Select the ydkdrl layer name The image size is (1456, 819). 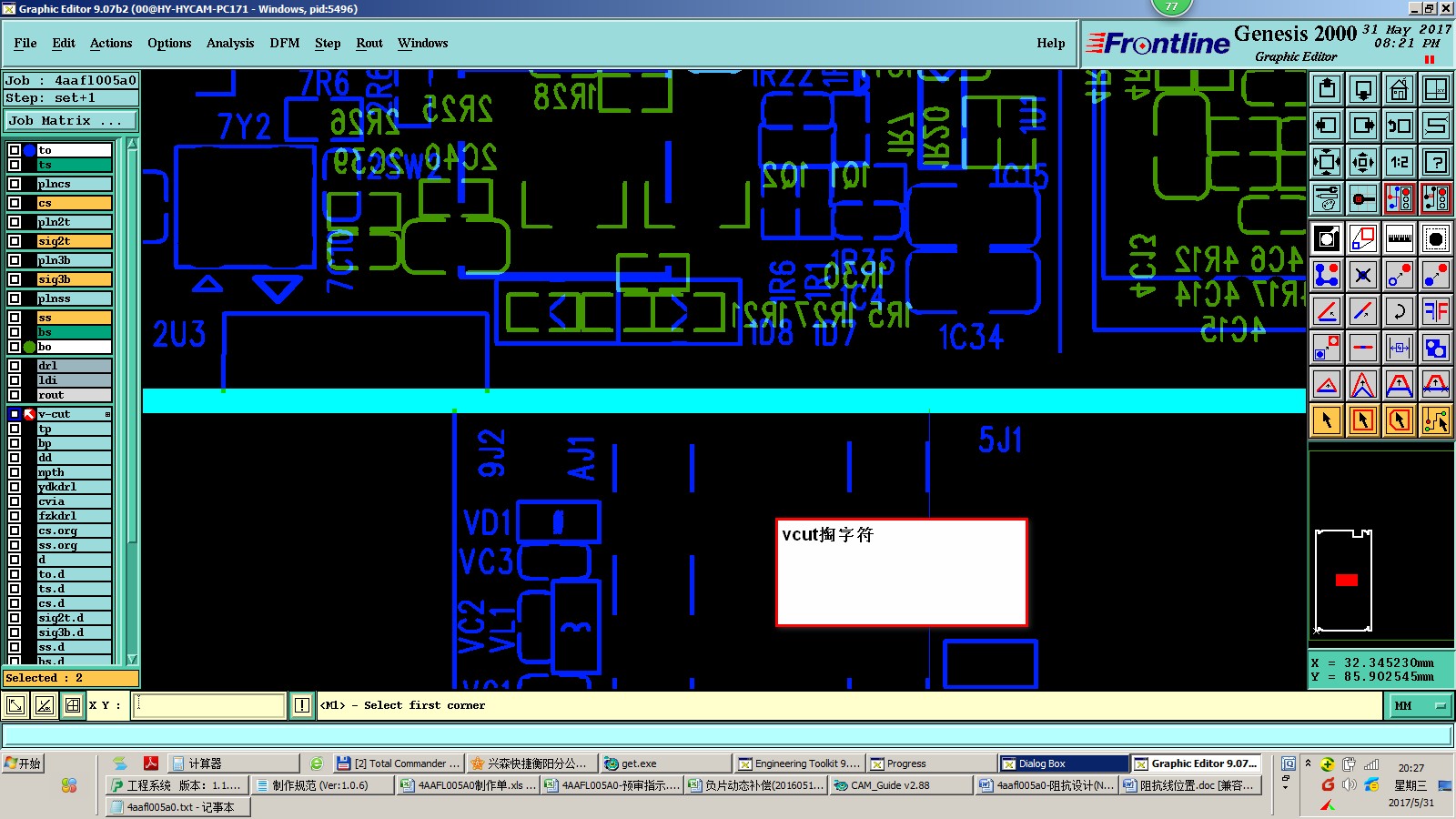(74, 487)
